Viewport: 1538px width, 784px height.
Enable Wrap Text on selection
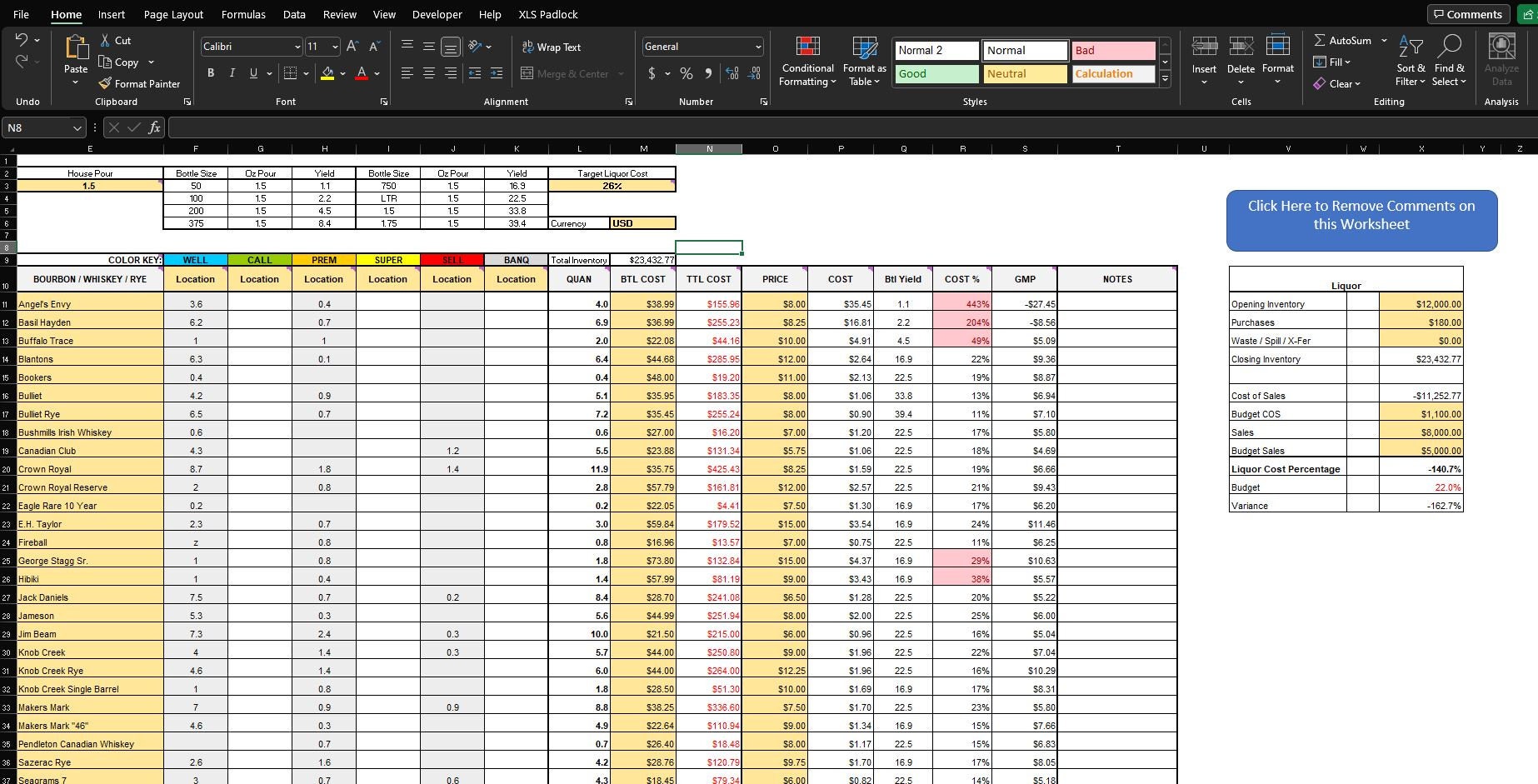pyautogui.click(x=552, y=47)
